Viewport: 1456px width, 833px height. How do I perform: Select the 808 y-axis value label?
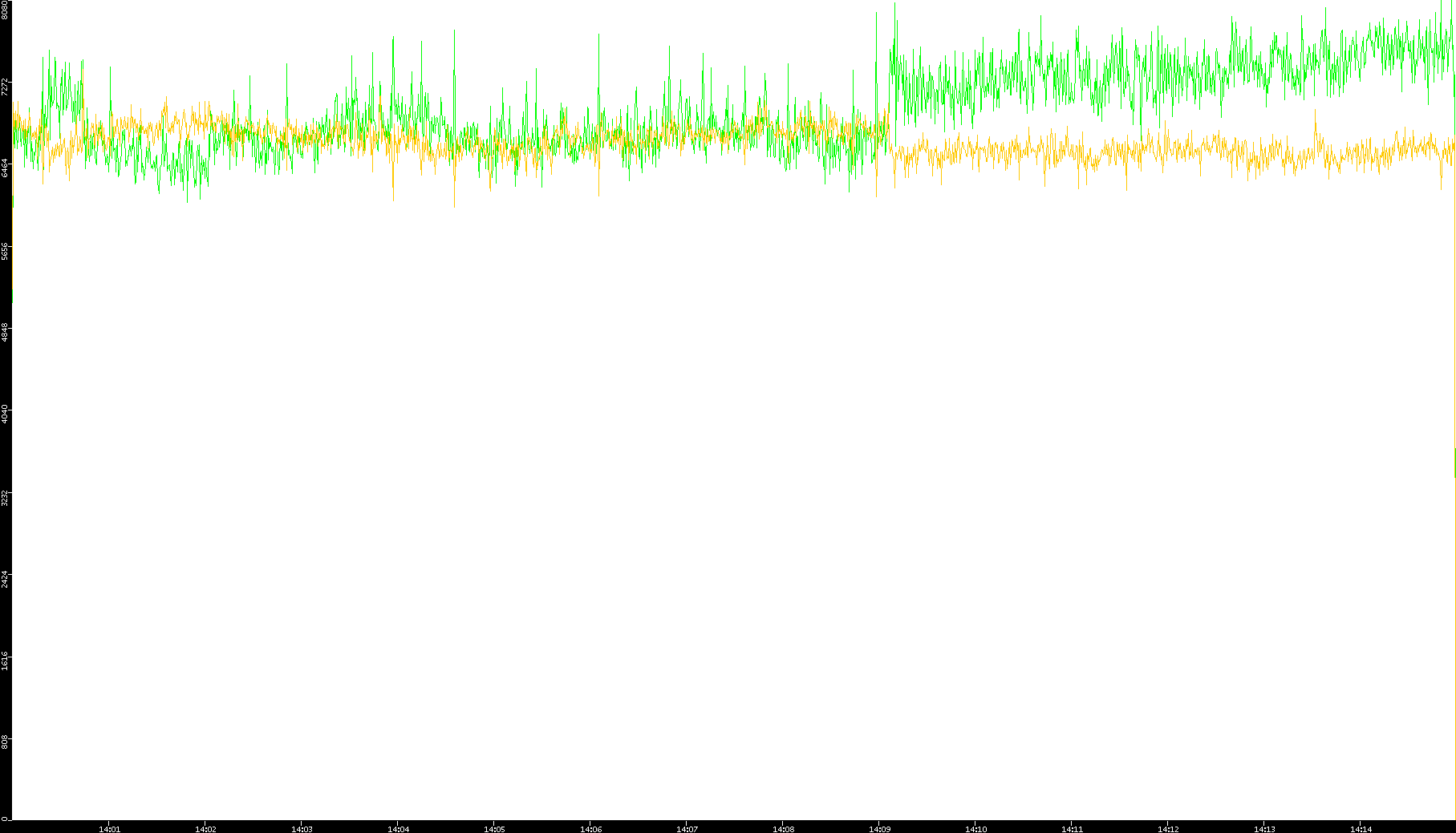coord(5,742)
